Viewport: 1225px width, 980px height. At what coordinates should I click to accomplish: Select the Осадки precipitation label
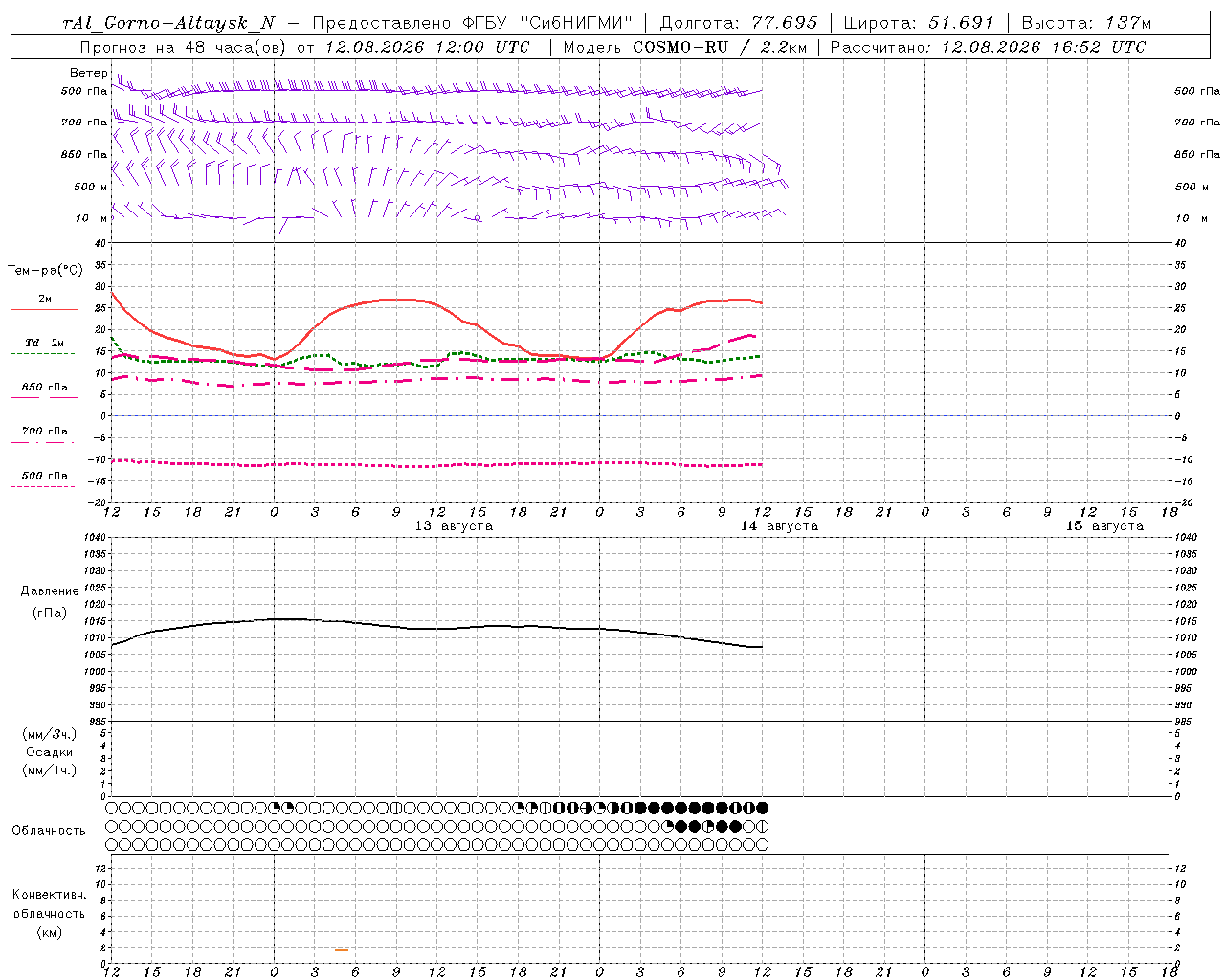[50, 752]
